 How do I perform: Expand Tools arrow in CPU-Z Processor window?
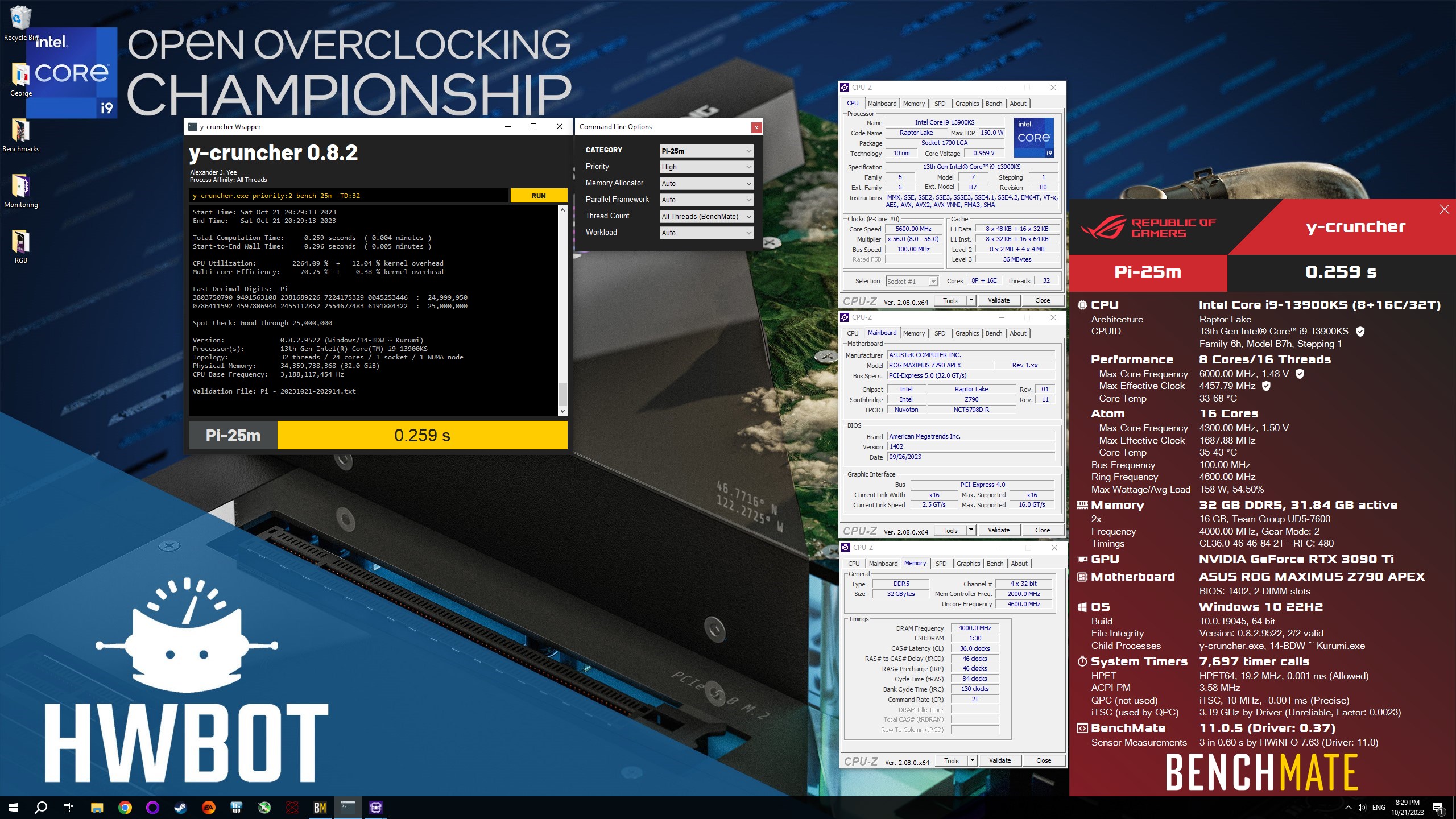pos(971,300)
